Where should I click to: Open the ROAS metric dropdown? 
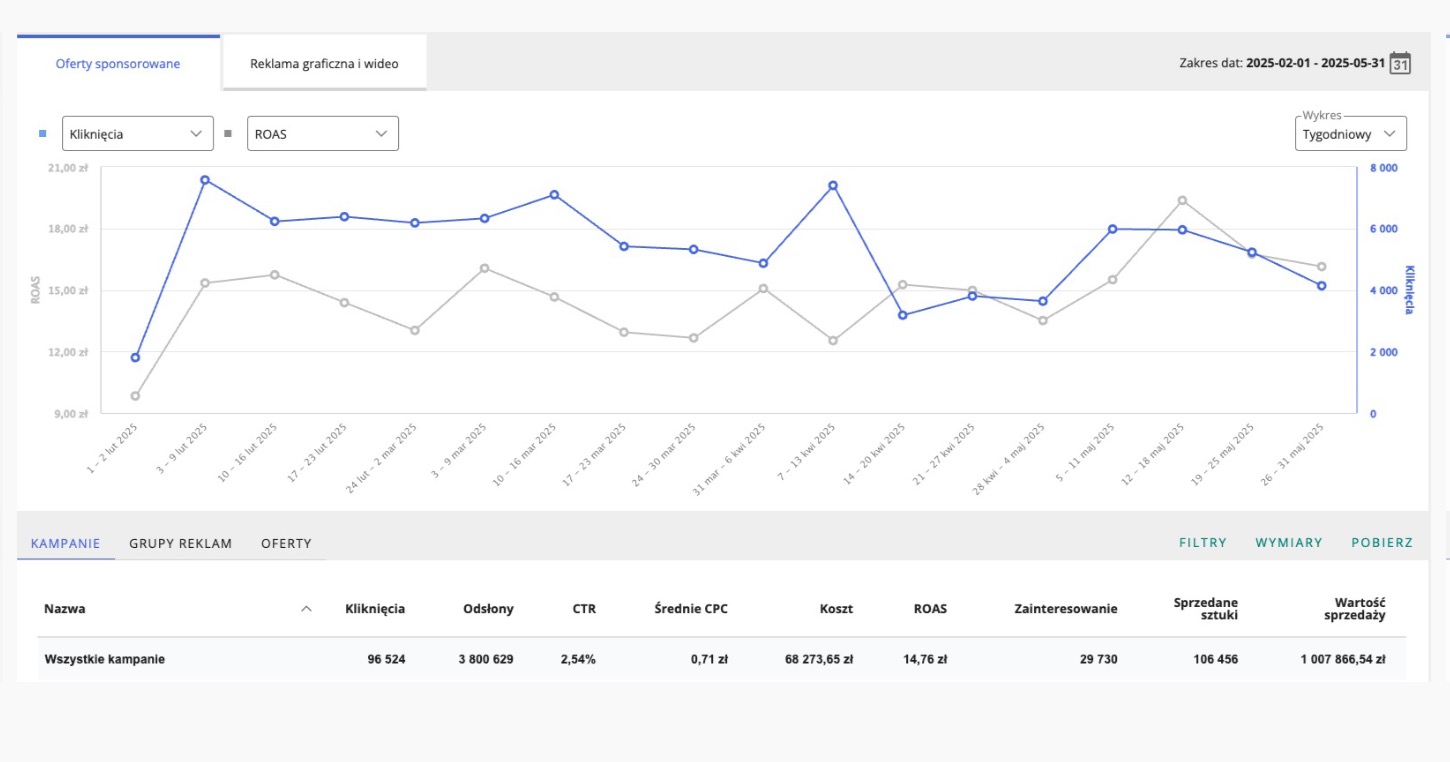click(x=322, y=133)
